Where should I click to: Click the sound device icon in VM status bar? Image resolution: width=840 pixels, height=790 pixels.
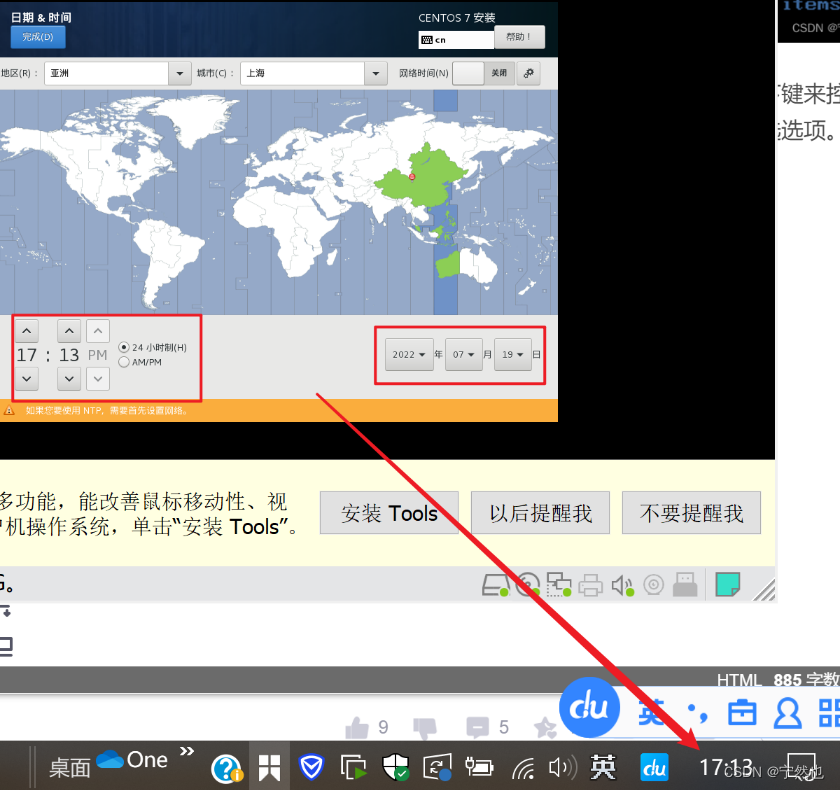[x=620, y=585]
